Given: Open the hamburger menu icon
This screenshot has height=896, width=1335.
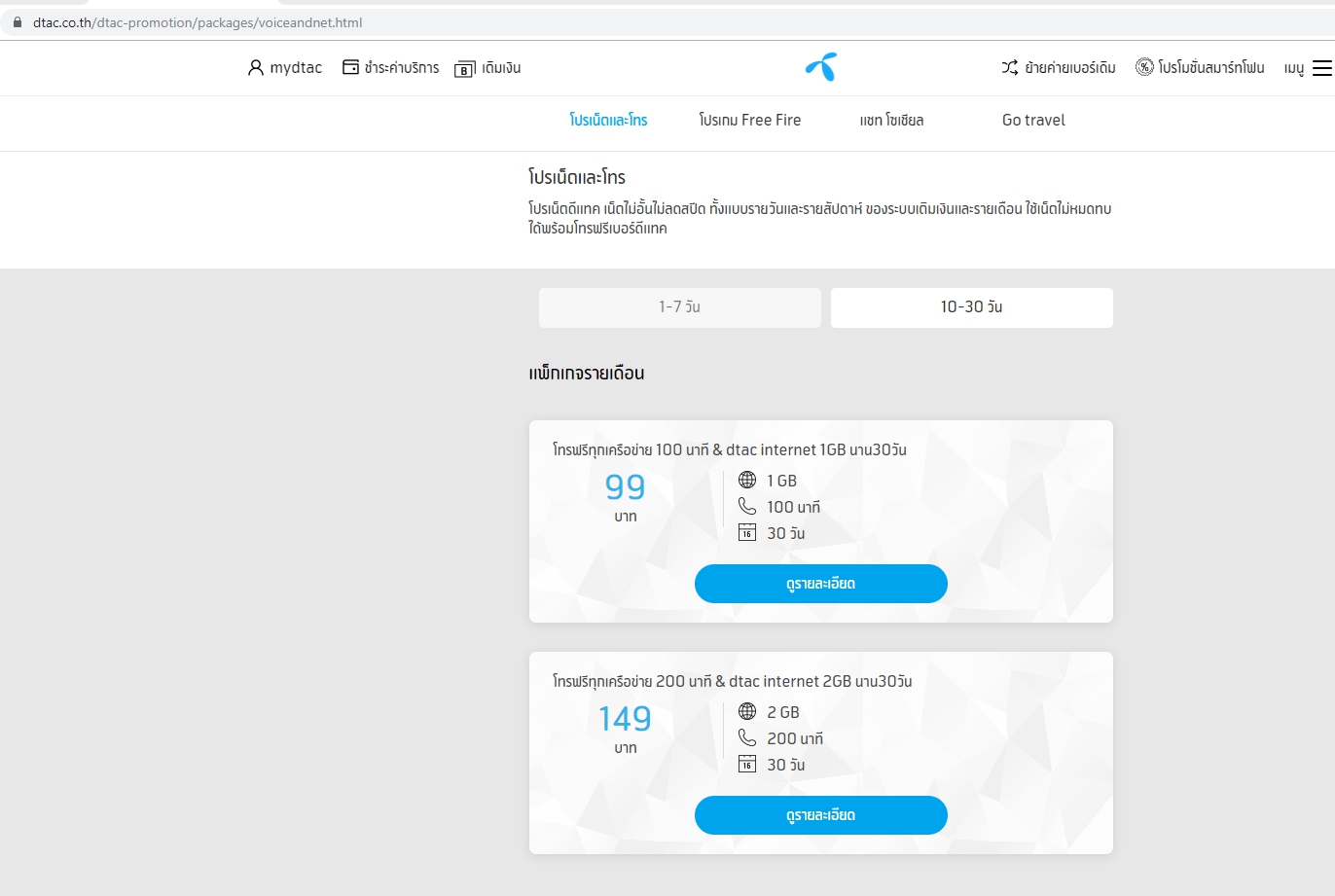Looking at the screenshot, I should (x=1322, y=68).
